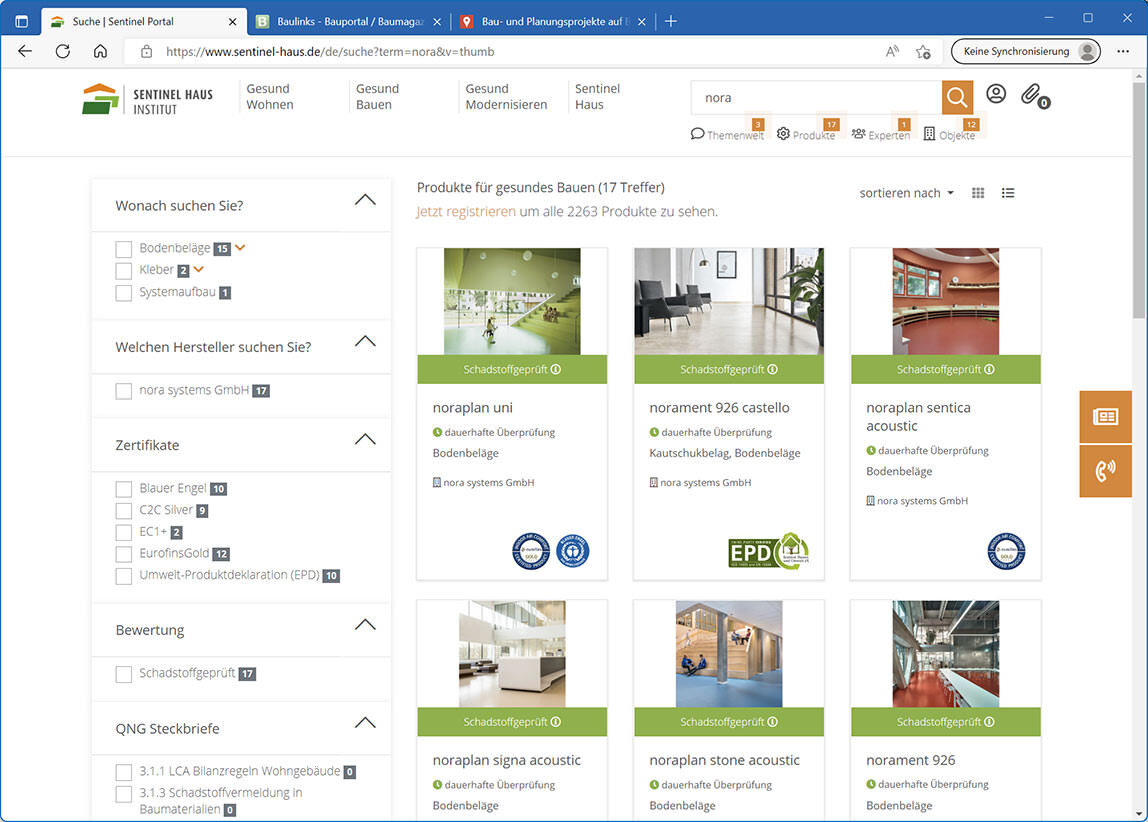1148x822 pixels.
Task: Click 'Keine Synchronisierung' profile button
Action: (x=1026, y=51)
